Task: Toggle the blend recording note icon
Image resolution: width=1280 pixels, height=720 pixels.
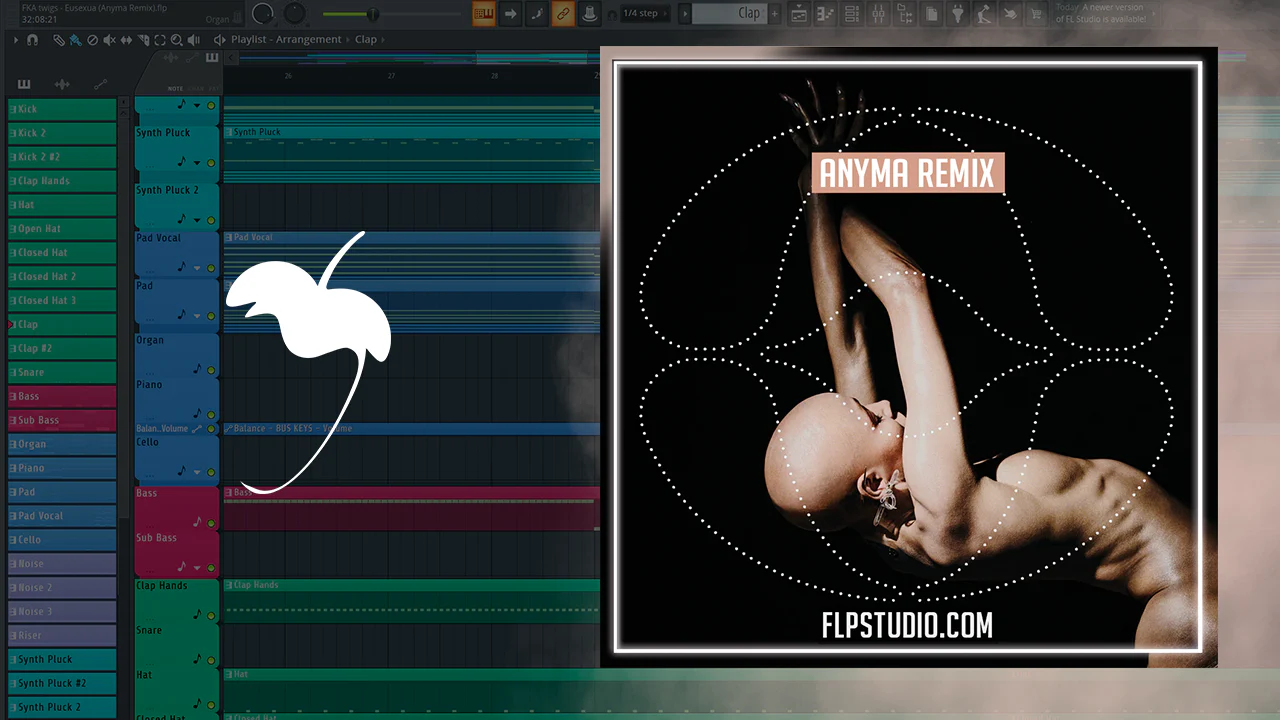Action: point(536,13)
